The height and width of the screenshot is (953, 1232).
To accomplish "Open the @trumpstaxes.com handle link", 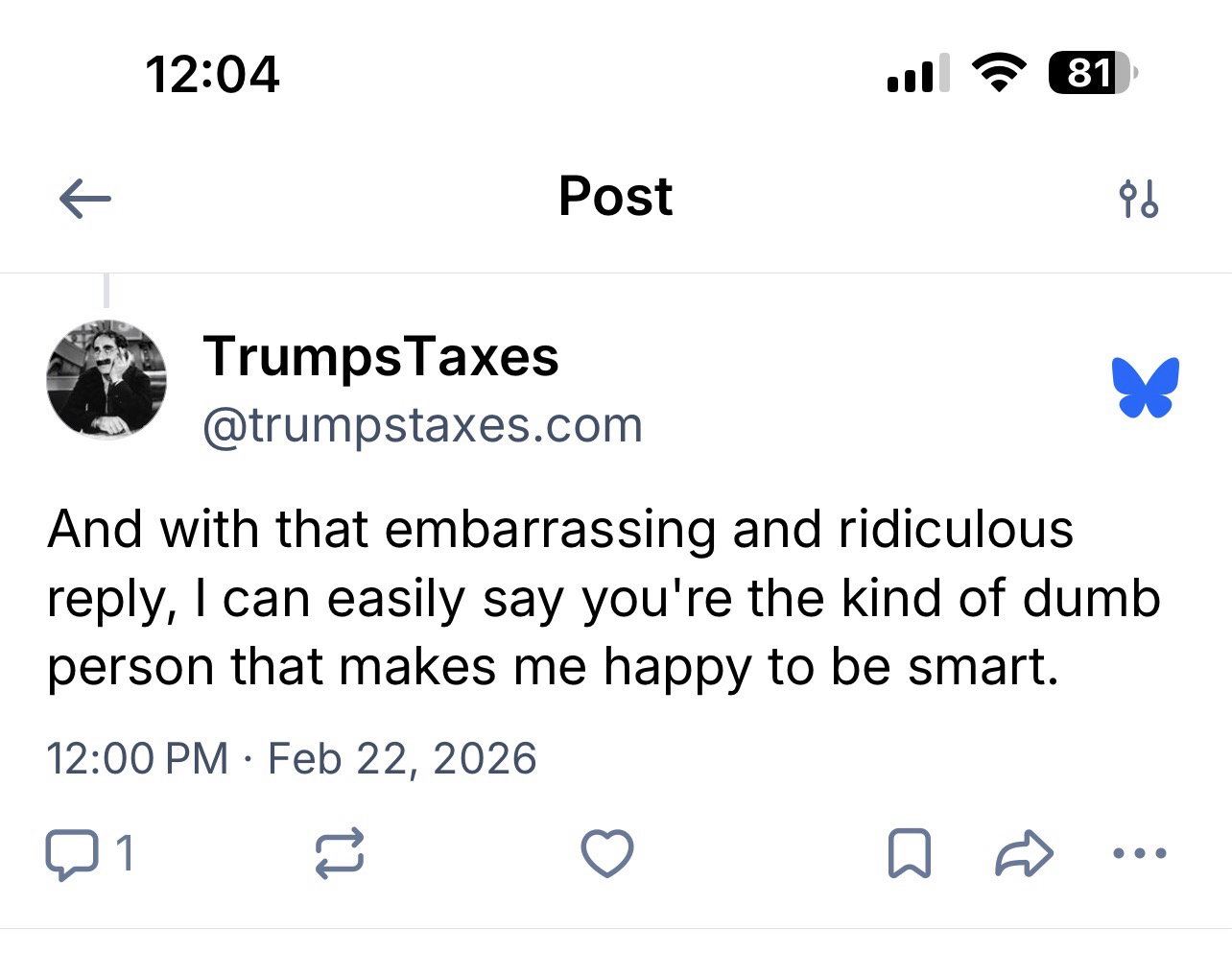I will (422, 425).
